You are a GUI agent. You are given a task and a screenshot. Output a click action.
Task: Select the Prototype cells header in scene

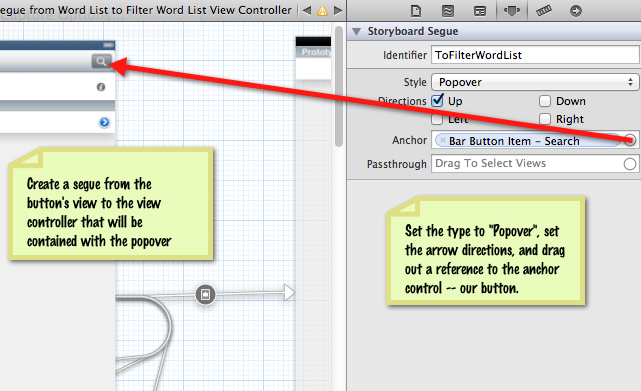point(314,52)
